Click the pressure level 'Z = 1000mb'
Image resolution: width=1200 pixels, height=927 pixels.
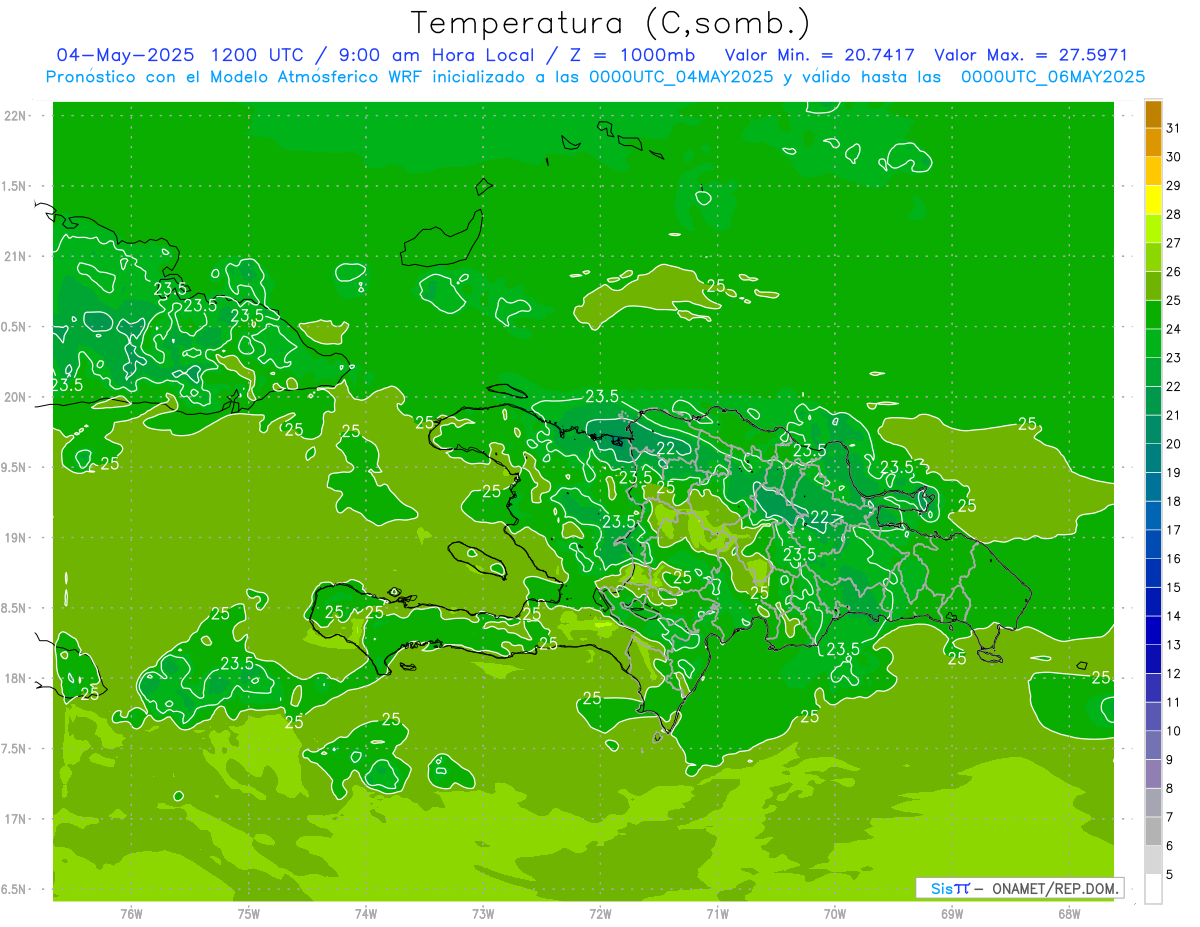[x=633, y=55]
